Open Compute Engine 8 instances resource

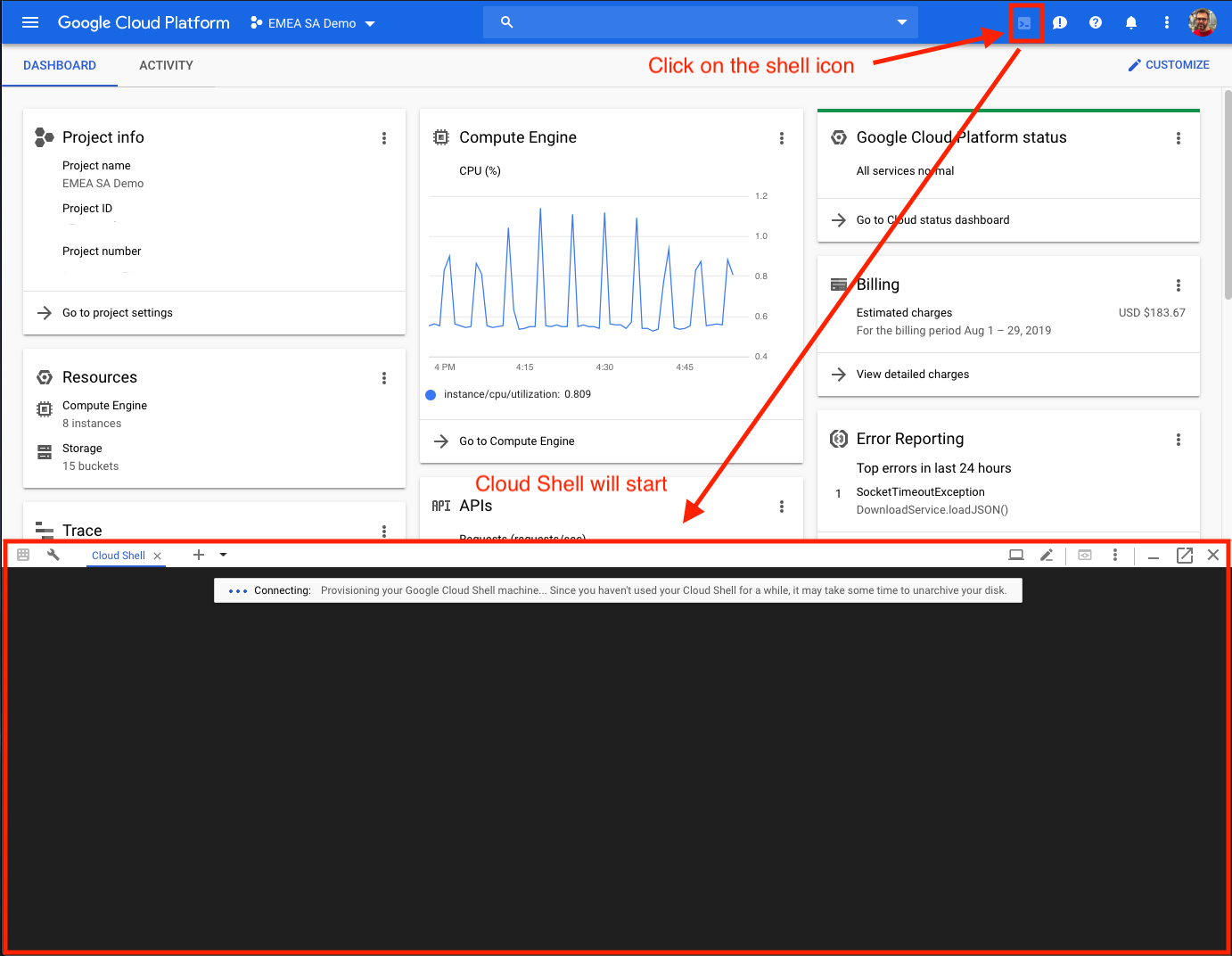click(x=104, y=415)
